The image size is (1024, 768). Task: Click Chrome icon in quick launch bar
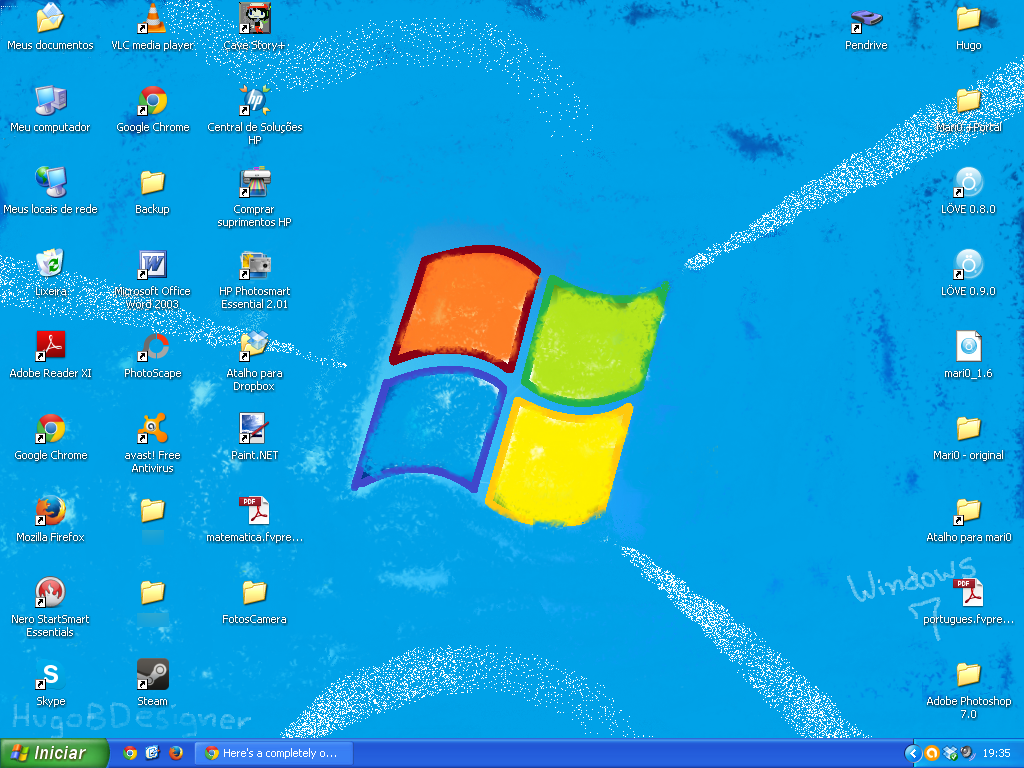[x=130, y=753]
